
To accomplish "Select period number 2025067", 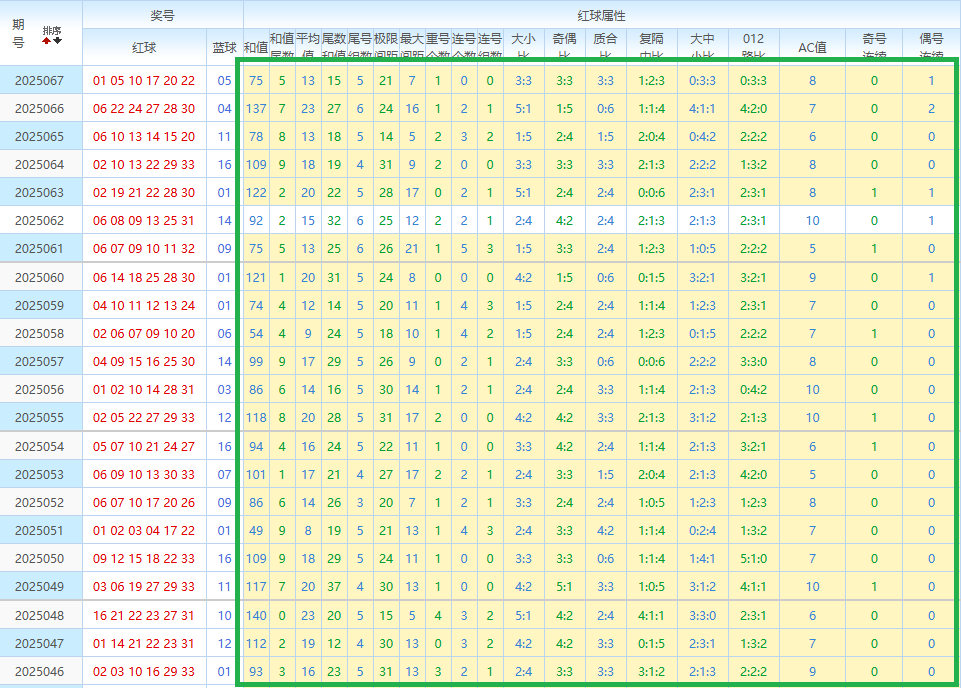I will pyautogui.click(x=39, y=80).
